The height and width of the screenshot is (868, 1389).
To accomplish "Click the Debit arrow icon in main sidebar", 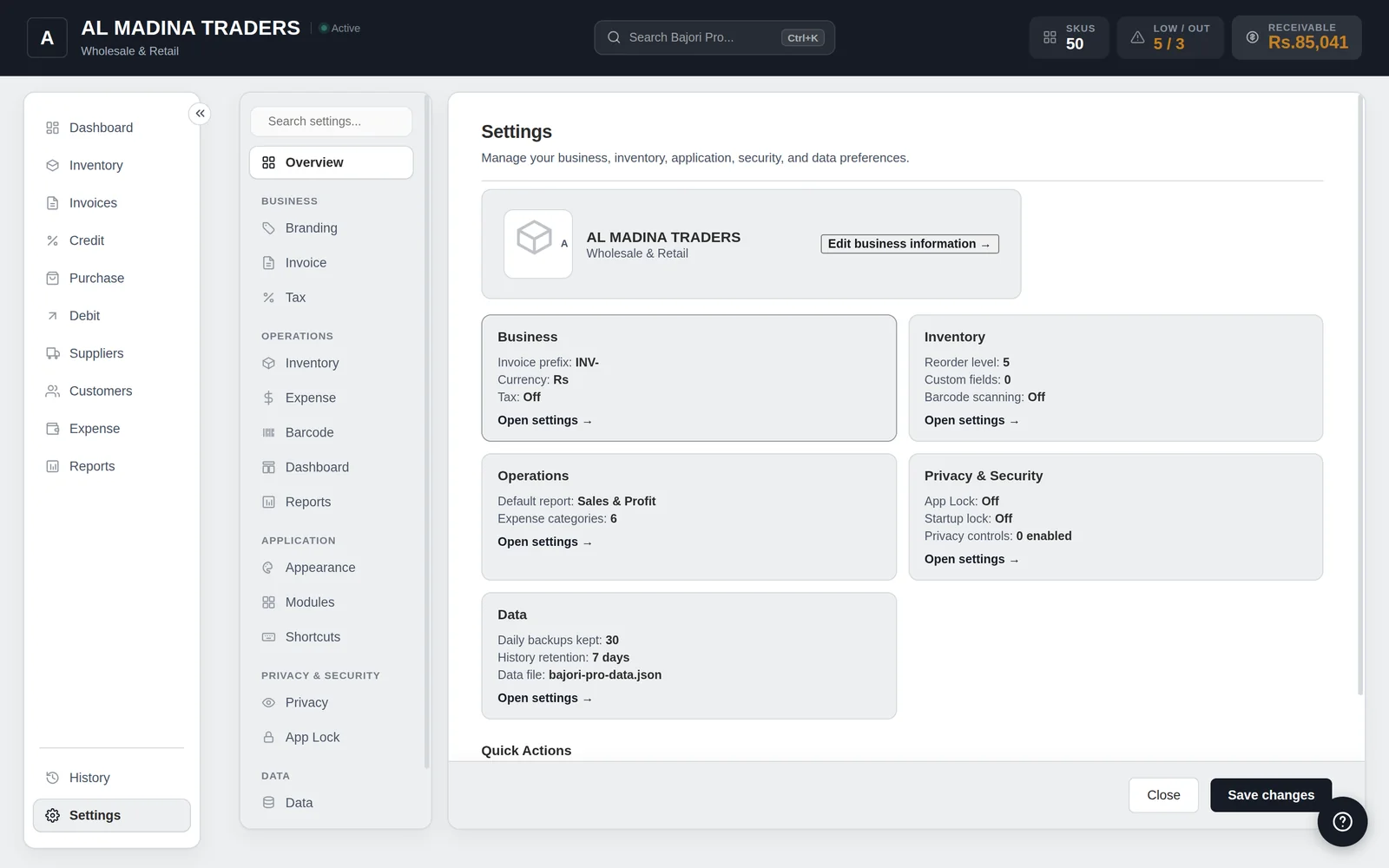I will click(52, 316).
